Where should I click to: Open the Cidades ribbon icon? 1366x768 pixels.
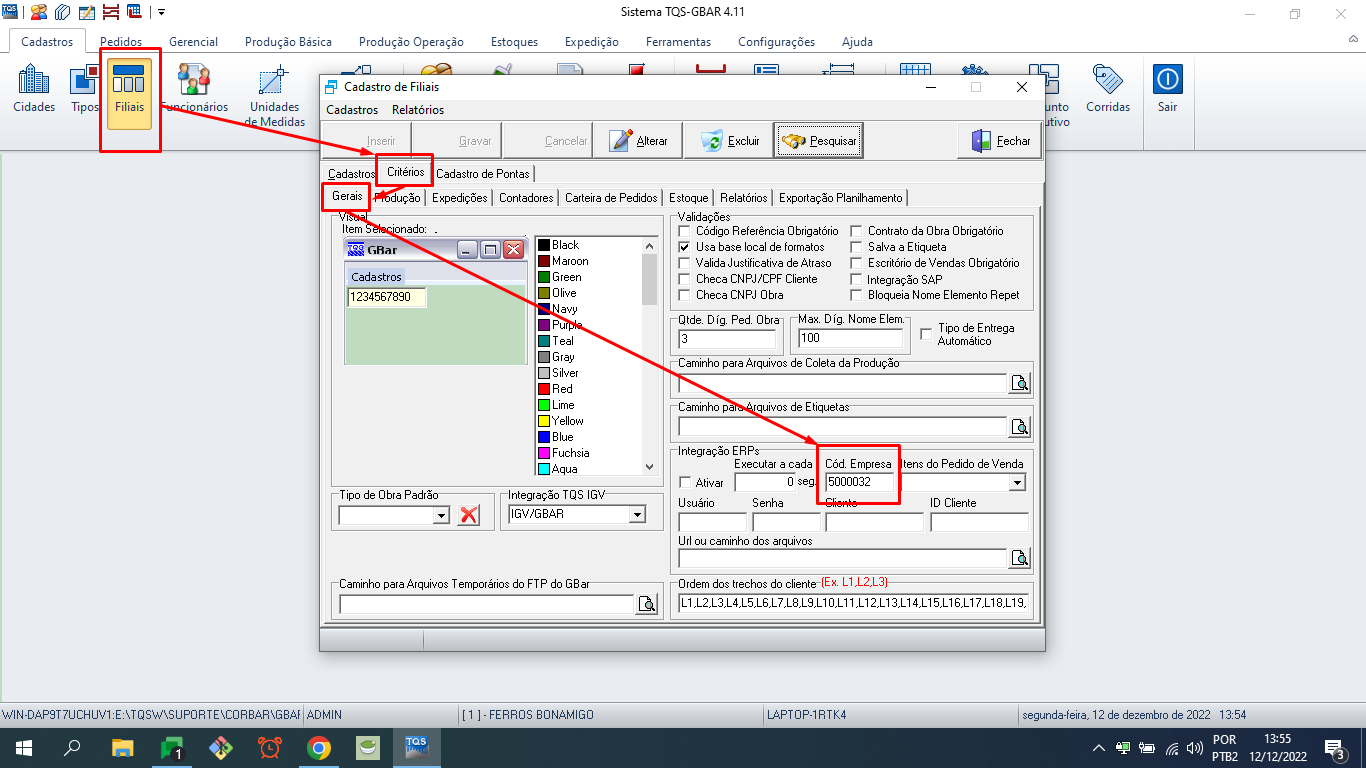(34, 88)
